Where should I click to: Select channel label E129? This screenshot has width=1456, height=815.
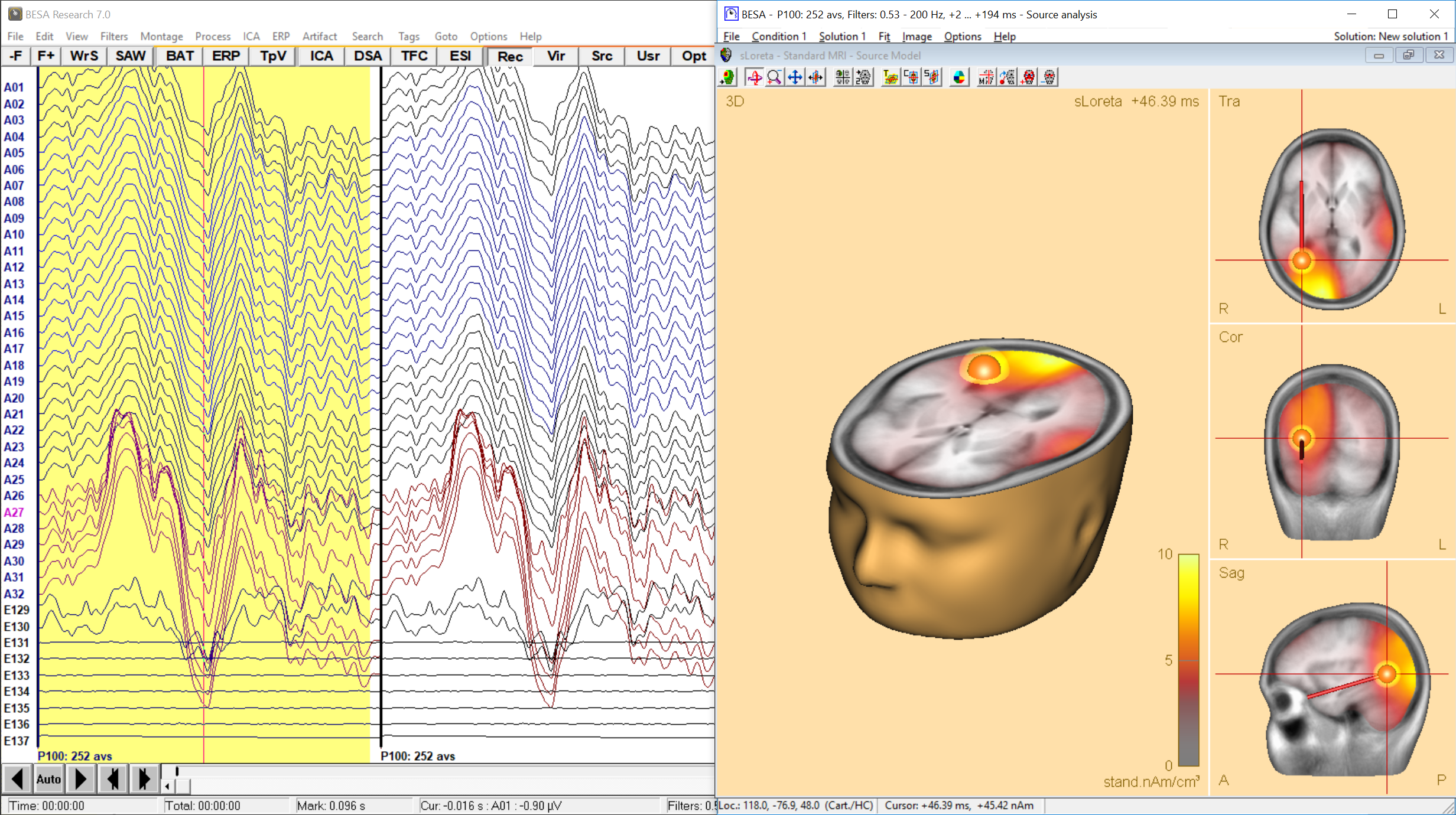click(x=17, y=610)
